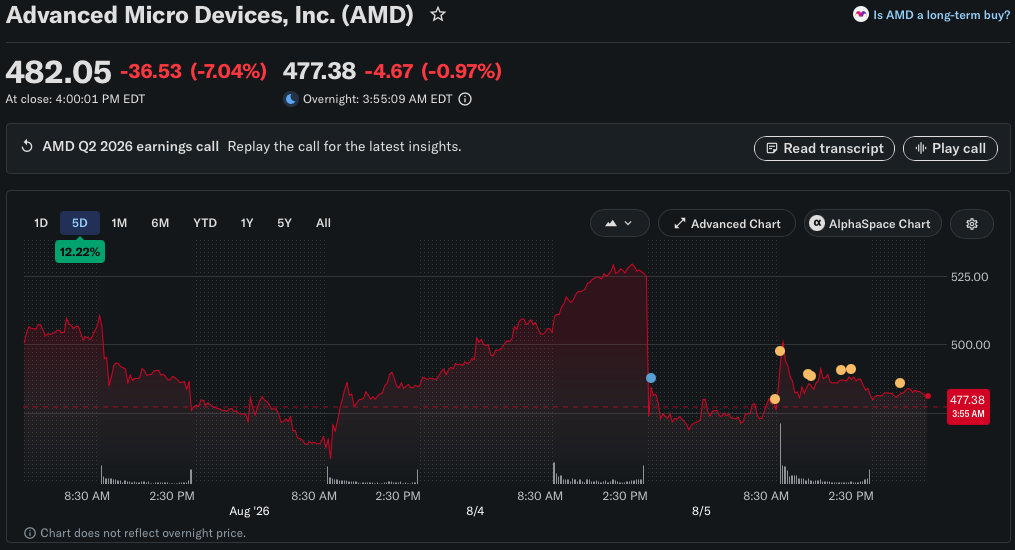The width and height of the screenshot is (1015, 550).
Task: Select the All time range
Action: tap(323, 223)
